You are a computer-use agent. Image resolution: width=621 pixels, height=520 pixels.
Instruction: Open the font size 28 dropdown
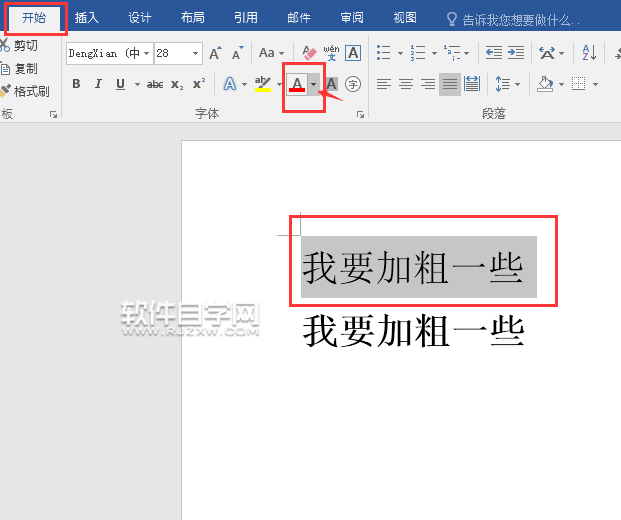pyautogui.click(x=195, y=53)
